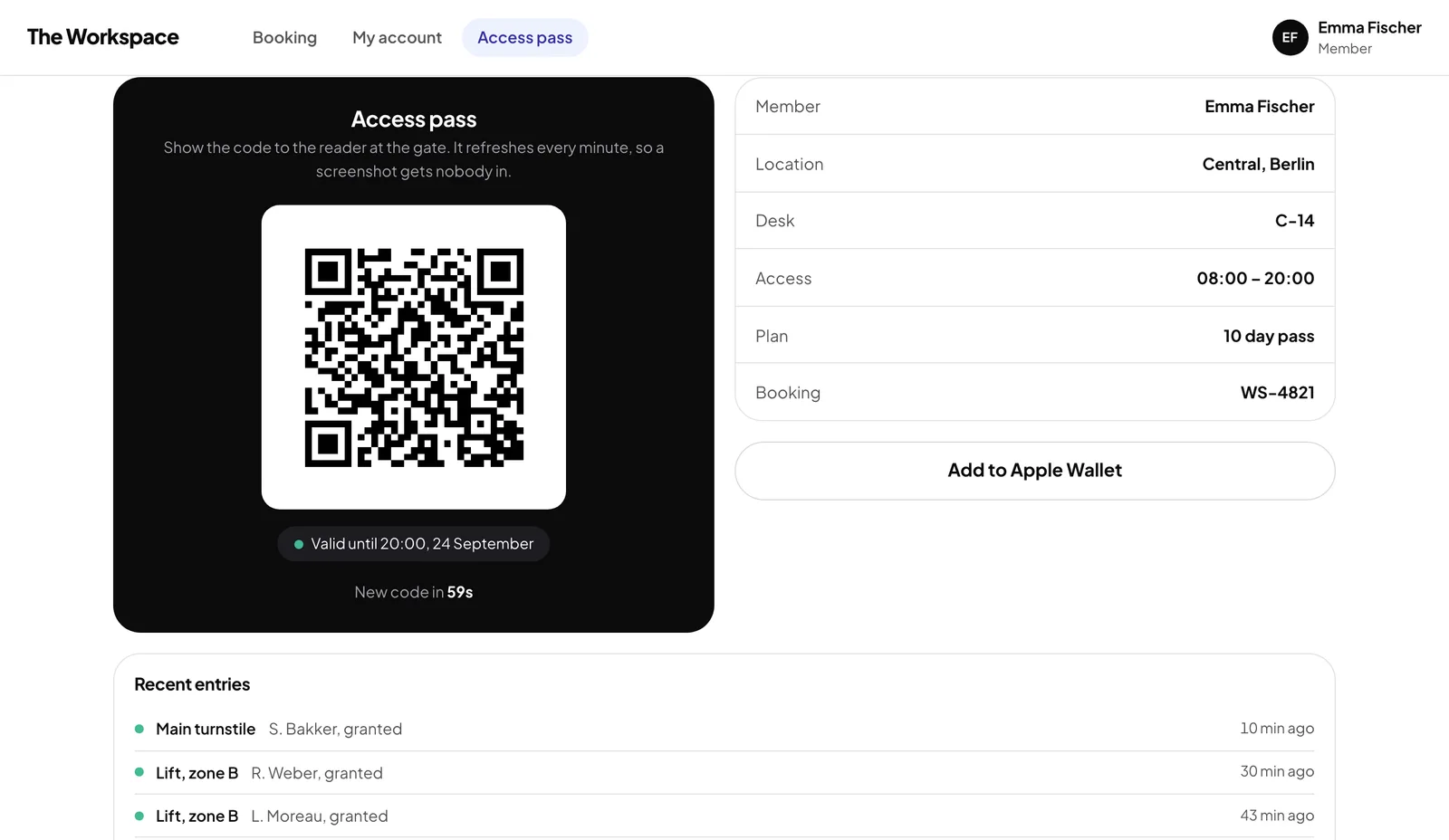Open the Booking tab

point(284,37)
